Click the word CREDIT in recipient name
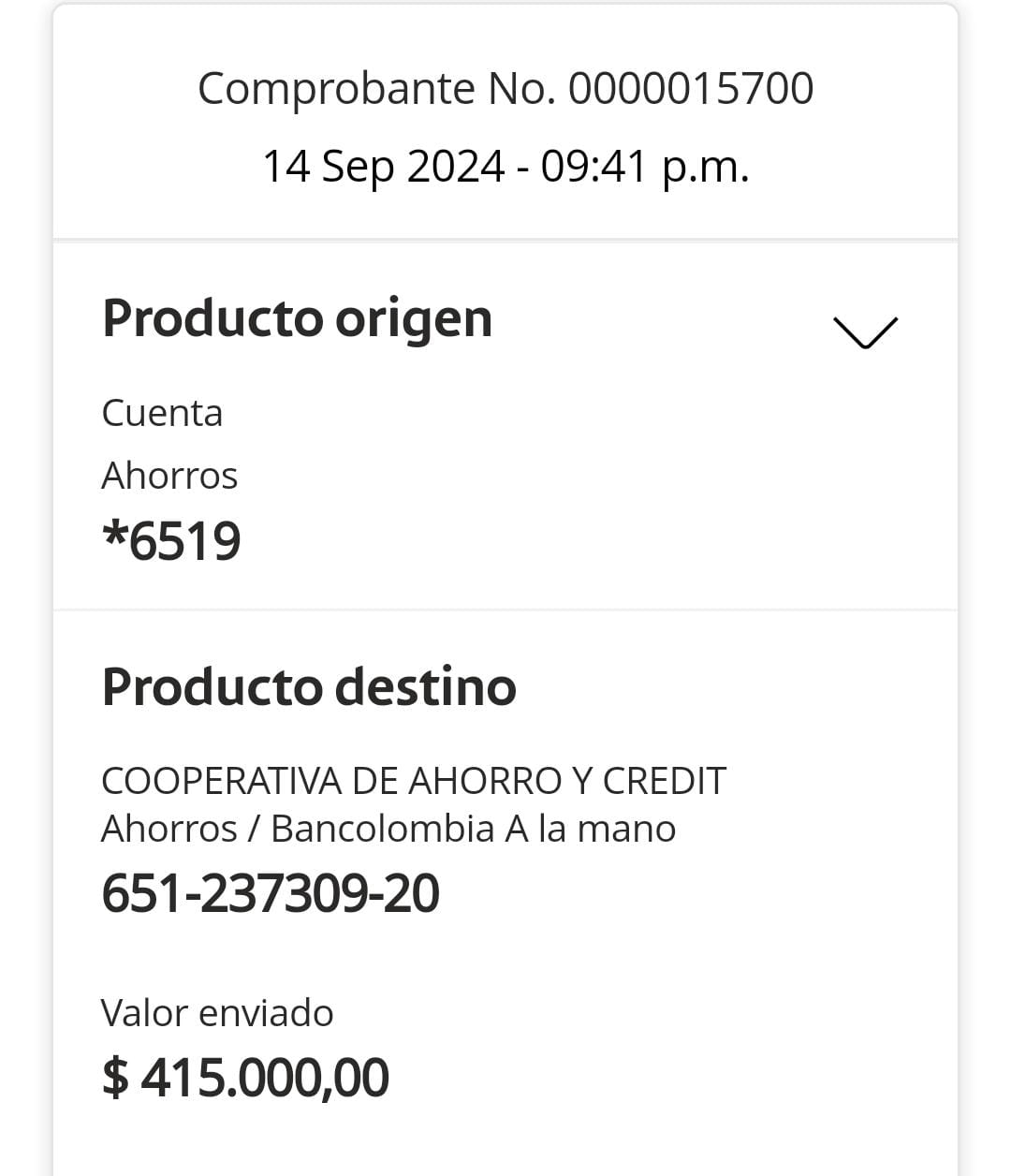Image resolution: width=1011 pixels, height=1176 pixels. pyautogui.click(x=664, y=781)
